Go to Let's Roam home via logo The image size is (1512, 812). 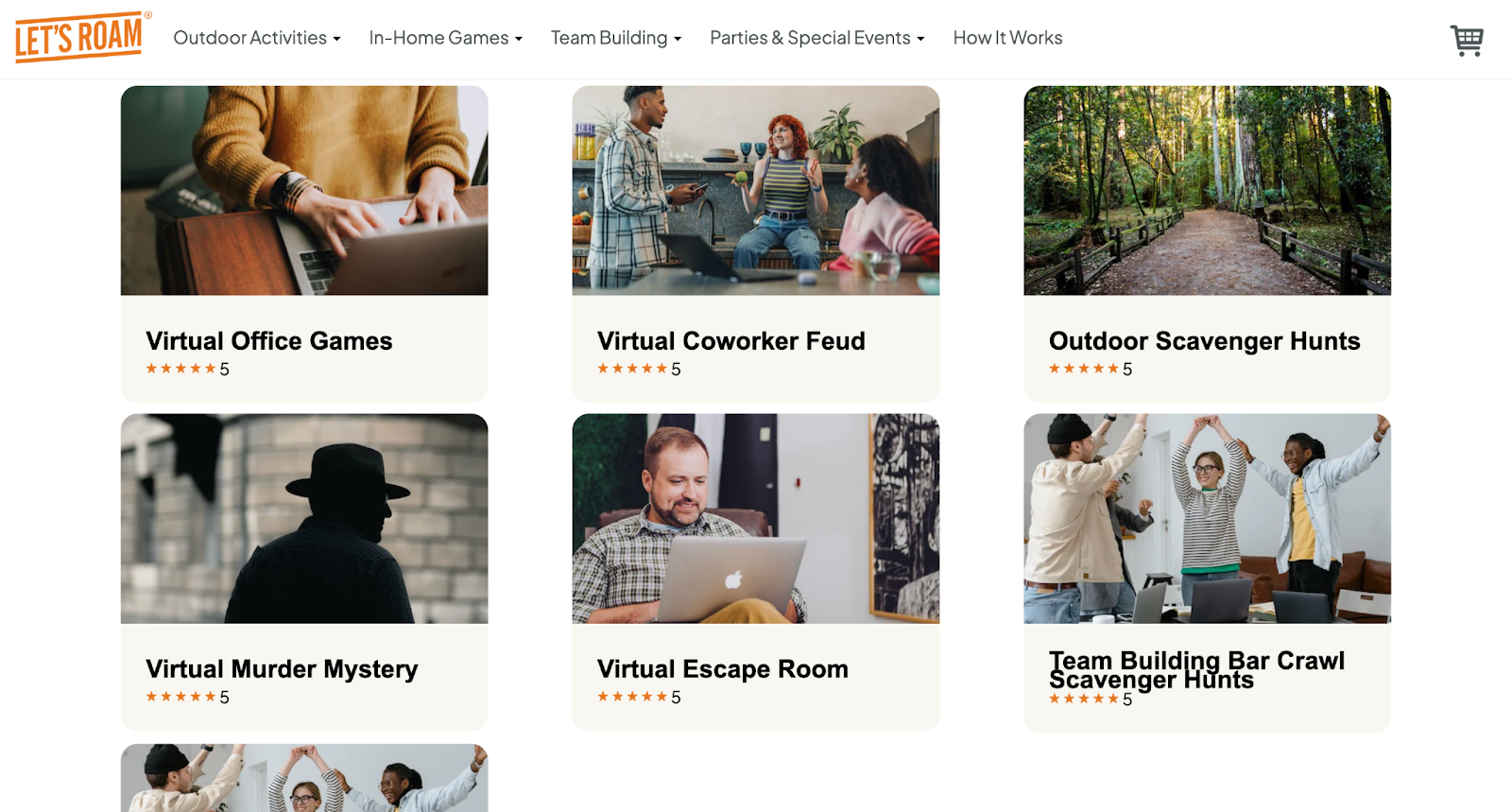(82, 38)
